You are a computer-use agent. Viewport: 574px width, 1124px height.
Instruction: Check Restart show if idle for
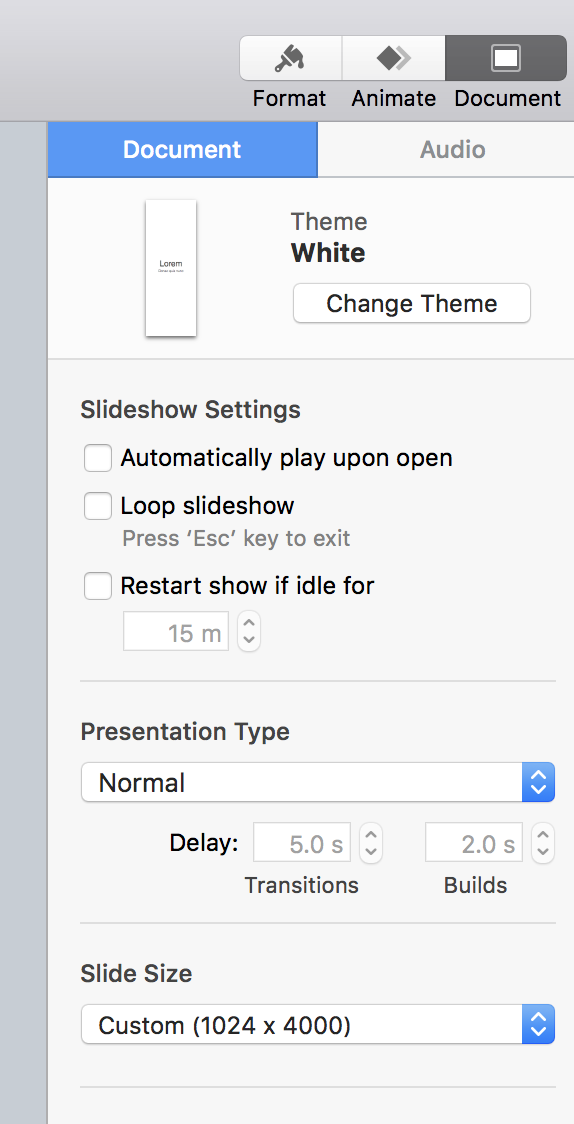(98, 586)
